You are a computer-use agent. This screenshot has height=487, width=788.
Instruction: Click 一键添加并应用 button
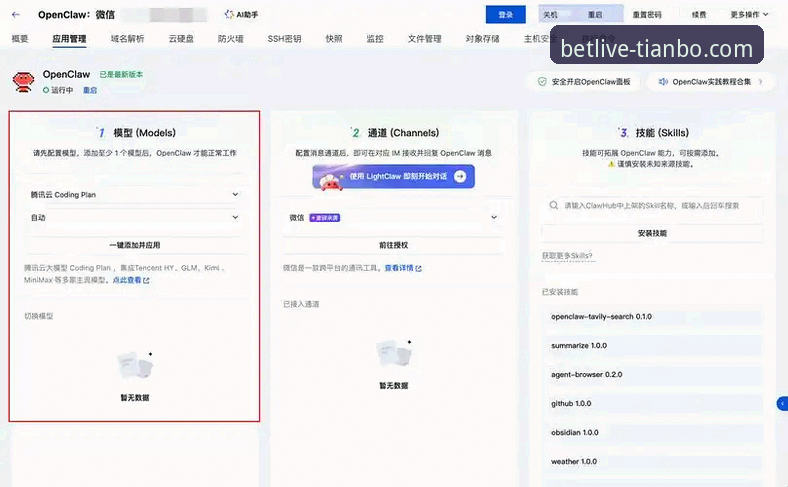(x=134, y=245)
